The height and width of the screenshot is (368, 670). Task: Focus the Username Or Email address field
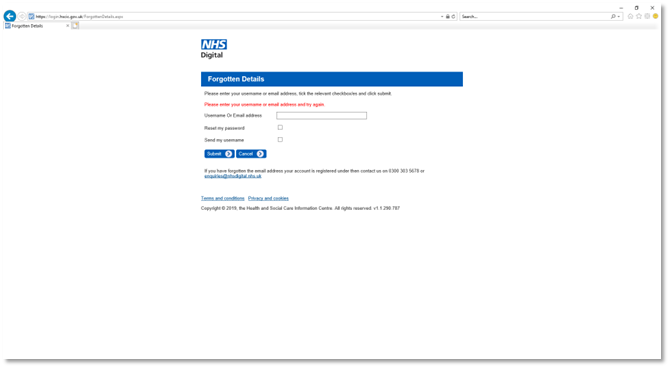point(321,115)
